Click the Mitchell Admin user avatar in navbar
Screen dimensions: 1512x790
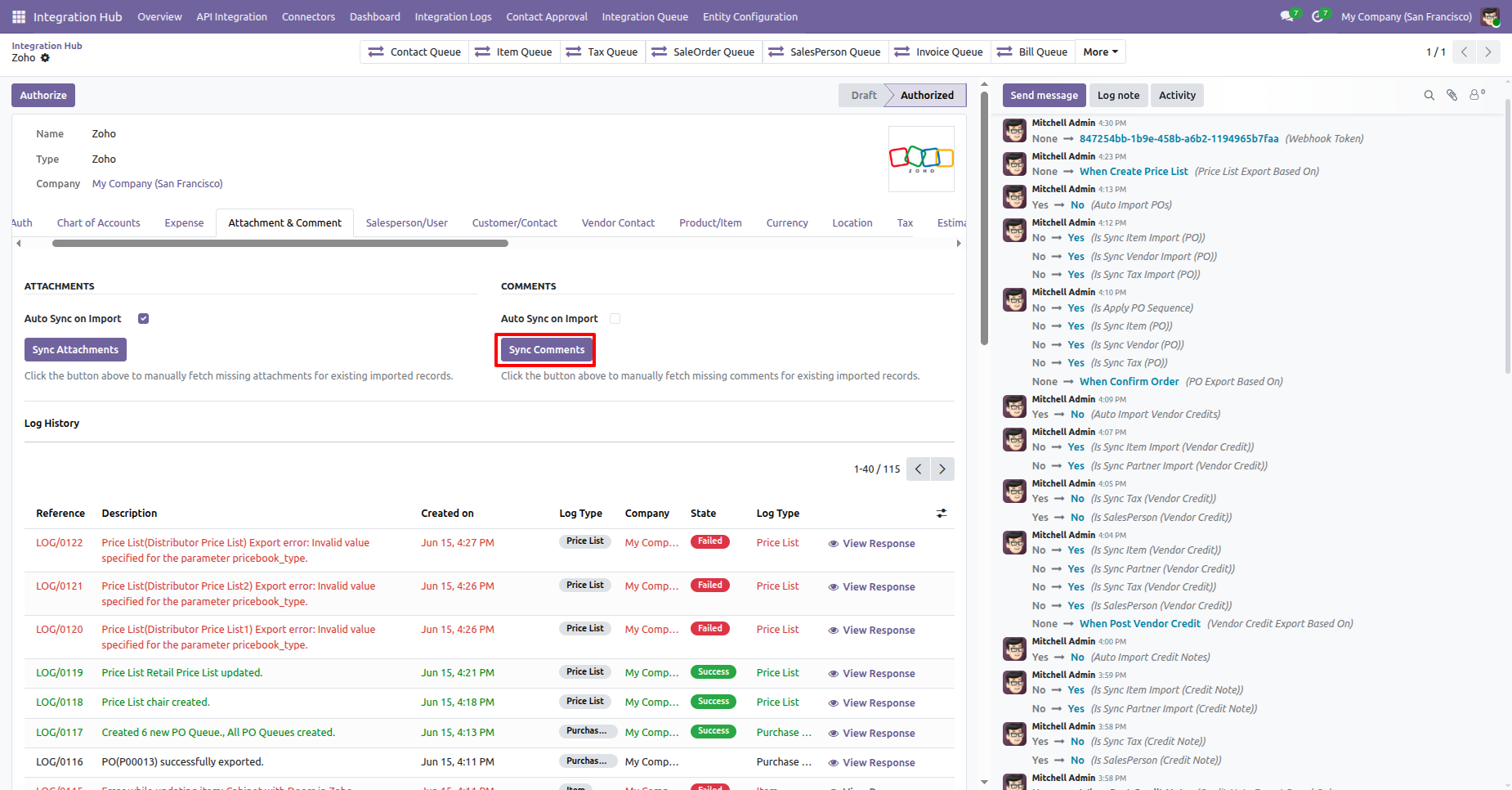tap(1490, 16)
